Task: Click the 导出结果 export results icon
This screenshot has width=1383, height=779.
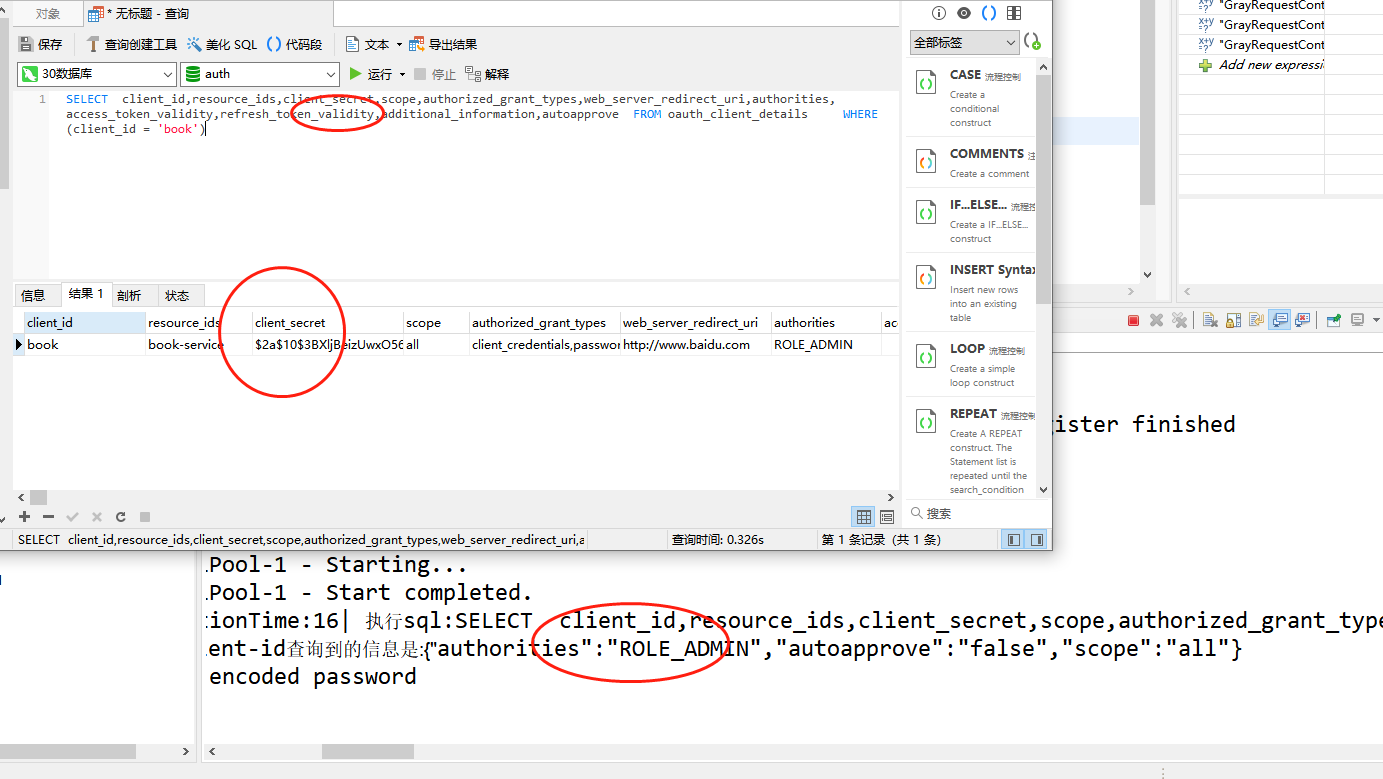Action: (417, 44)
